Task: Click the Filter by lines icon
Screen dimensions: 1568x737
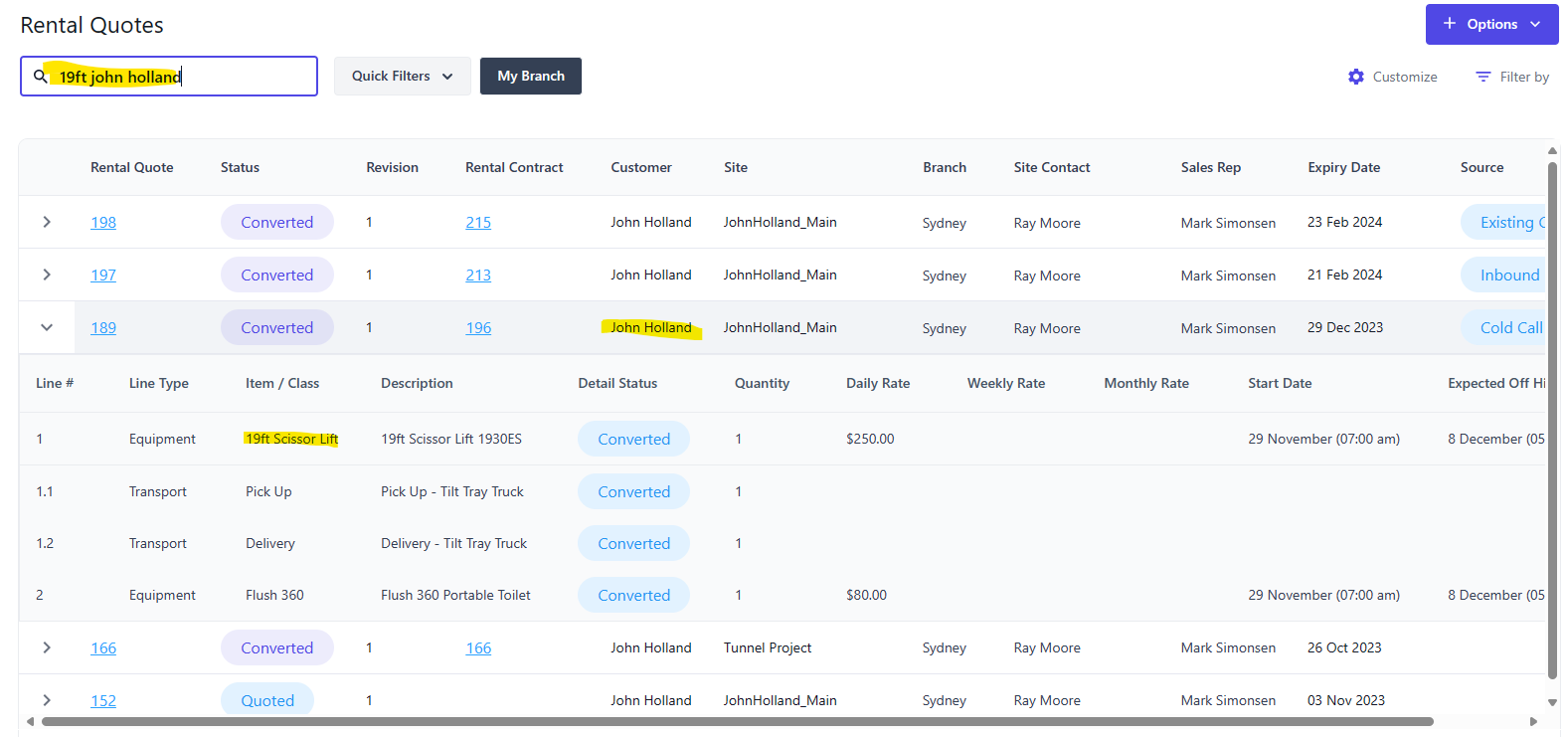Action: point(1482,77)
